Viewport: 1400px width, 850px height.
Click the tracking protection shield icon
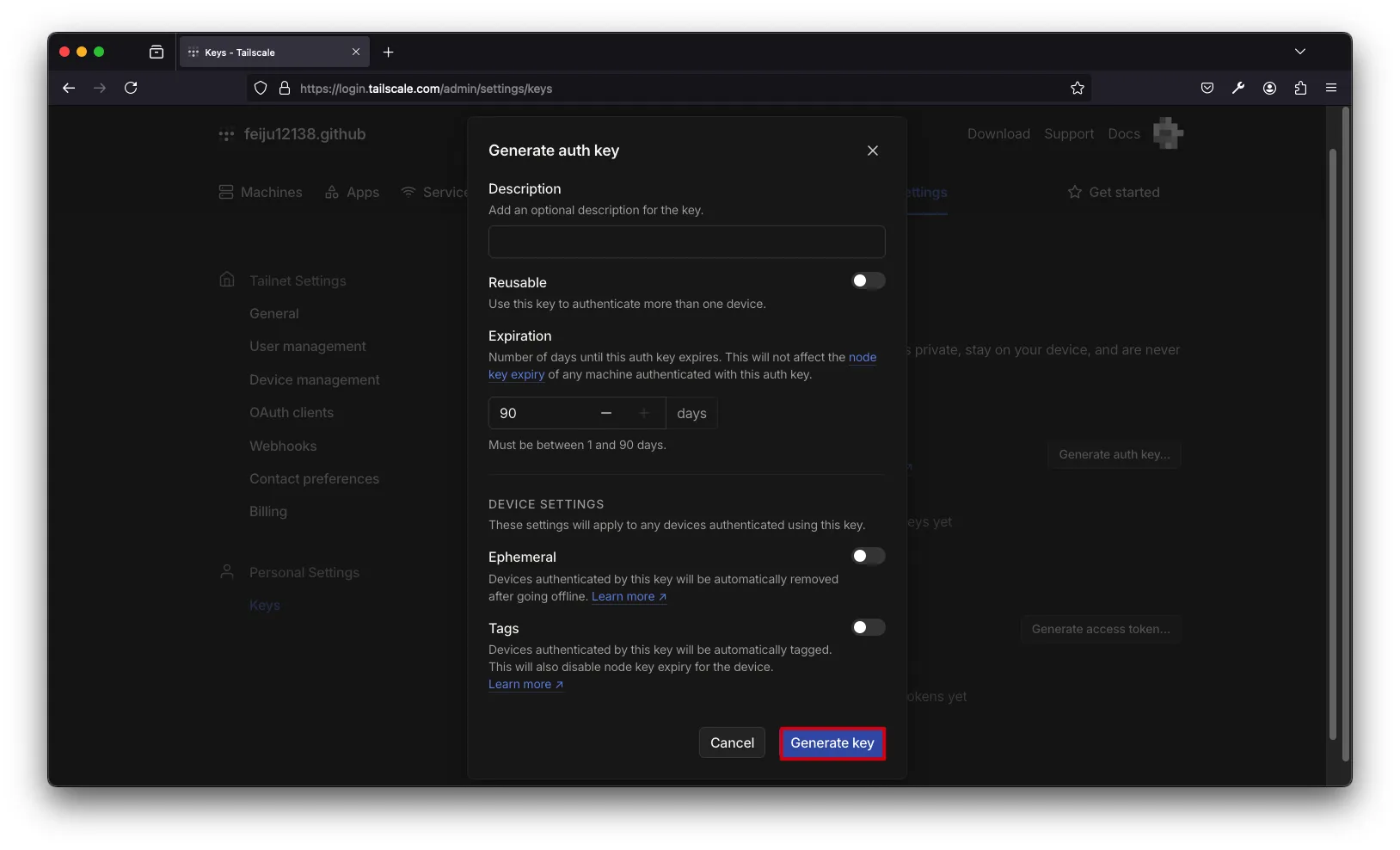(x=261, y=88)
